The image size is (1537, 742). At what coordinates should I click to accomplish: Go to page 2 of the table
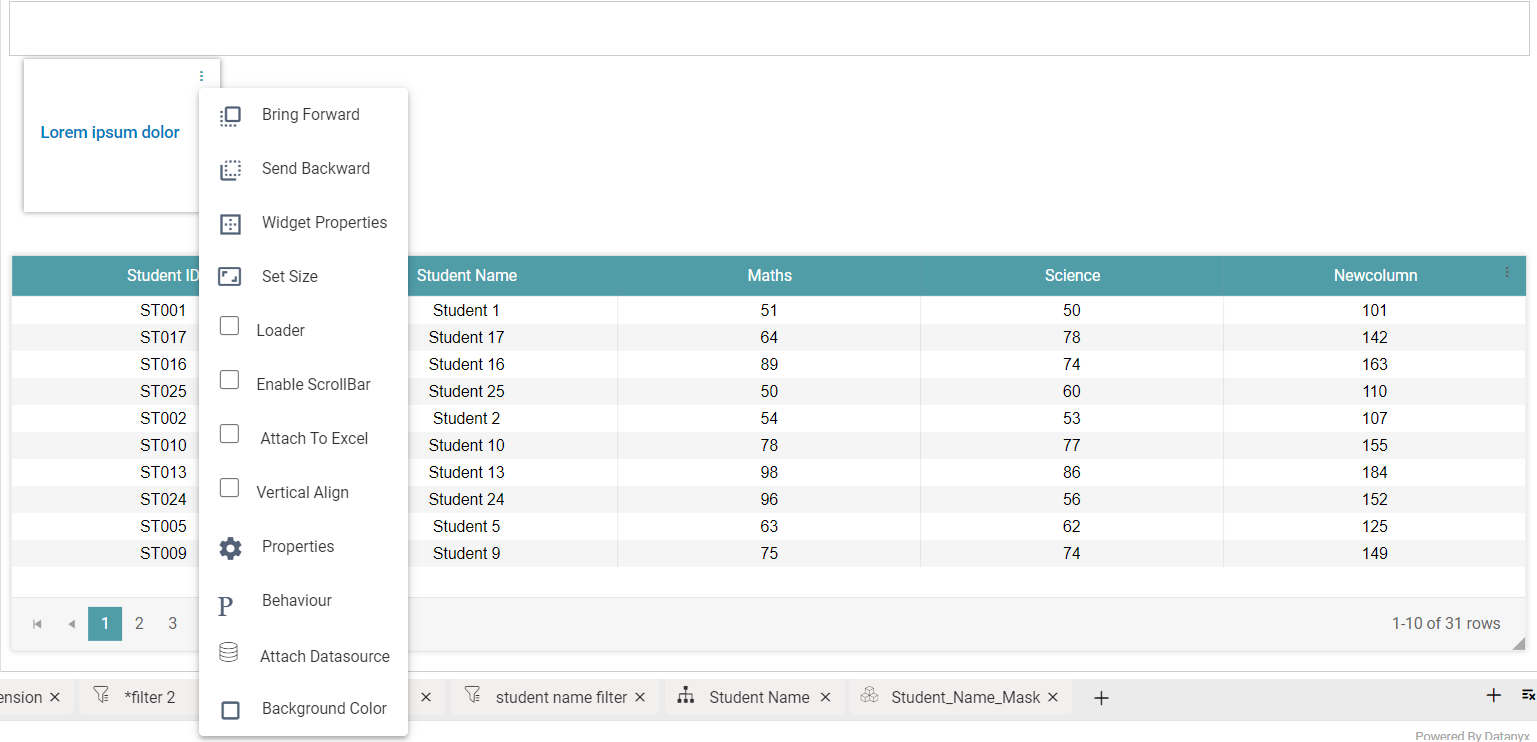pos(139,624)
